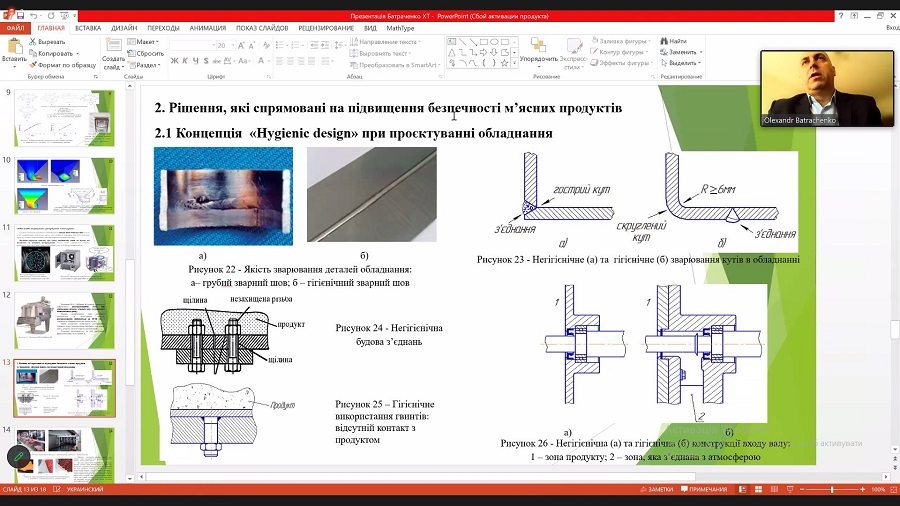Redo with the repeat arrow icon
Image resolution: width=900 pixels, height=506 pixels.
(x=50, y=15)
